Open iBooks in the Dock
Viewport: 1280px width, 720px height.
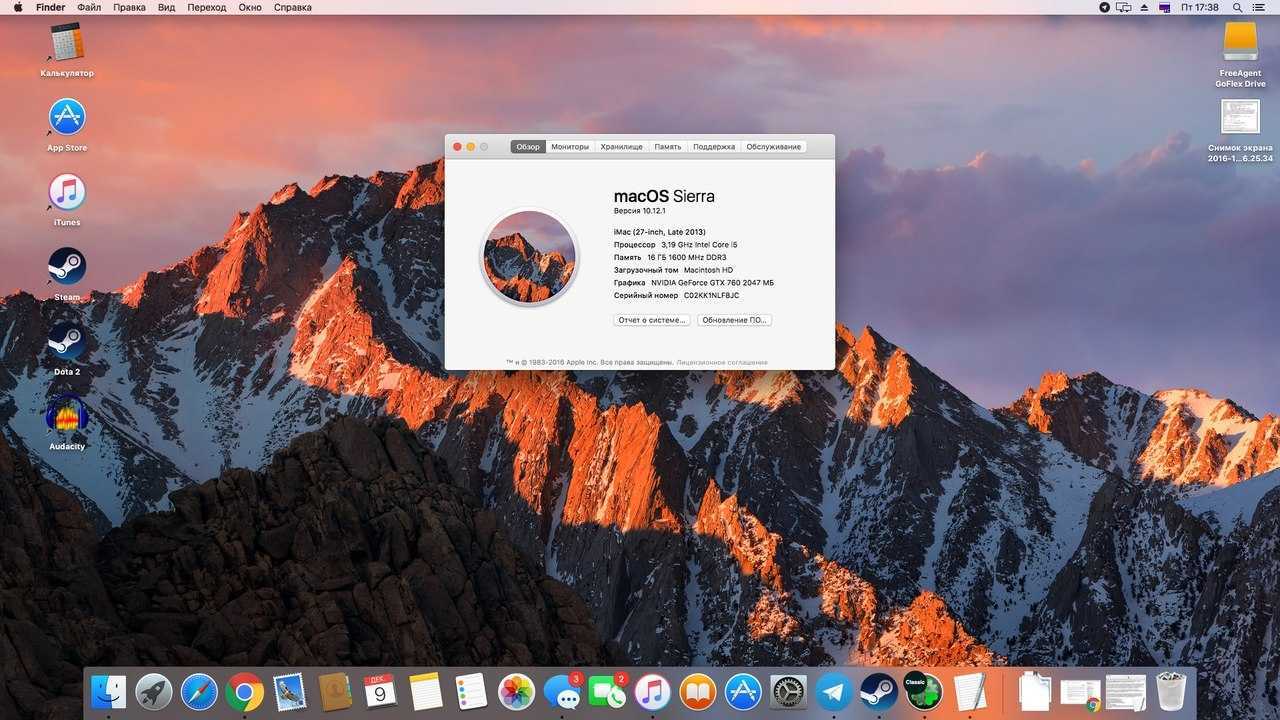pos(698,691)
